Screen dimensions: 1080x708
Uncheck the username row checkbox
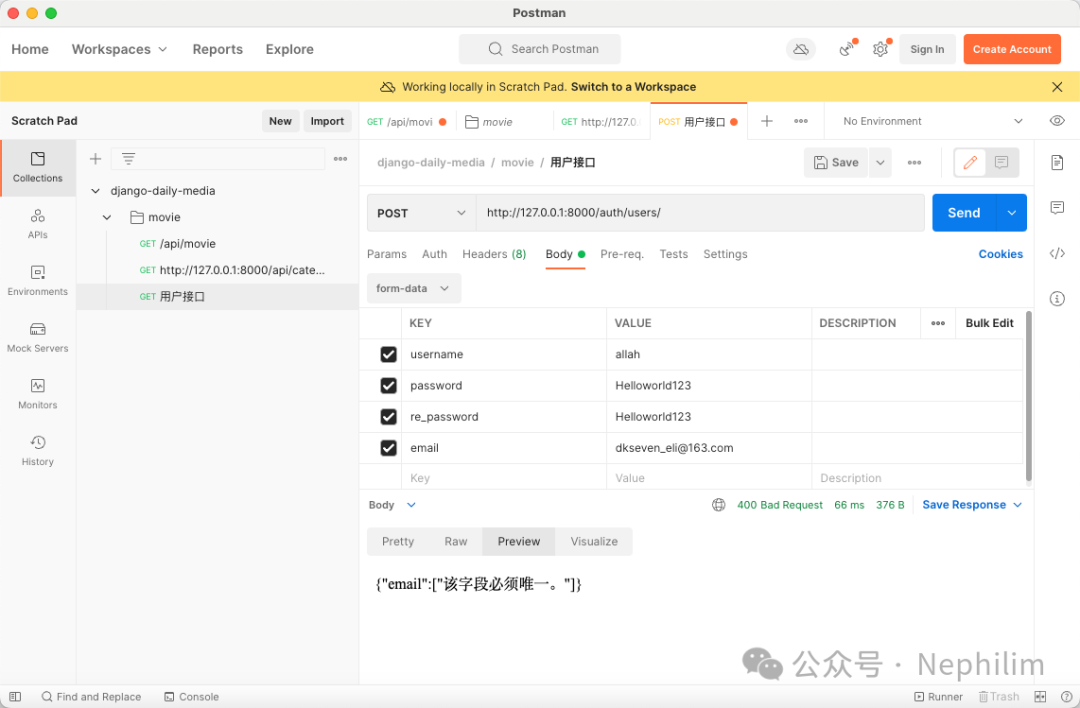click(x=388, y=354)
